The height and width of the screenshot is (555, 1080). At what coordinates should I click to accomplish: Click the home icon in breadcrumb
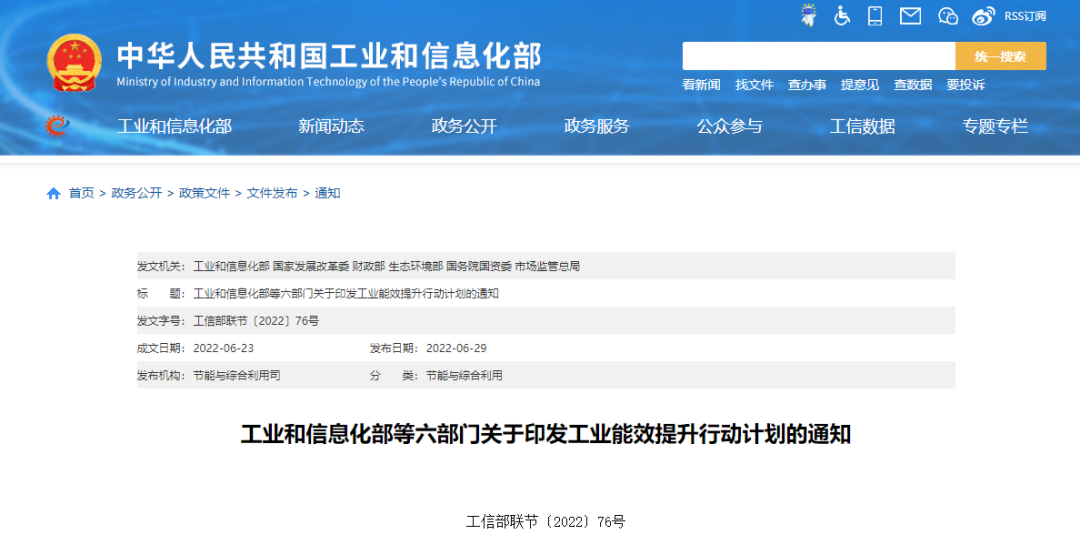54,193
